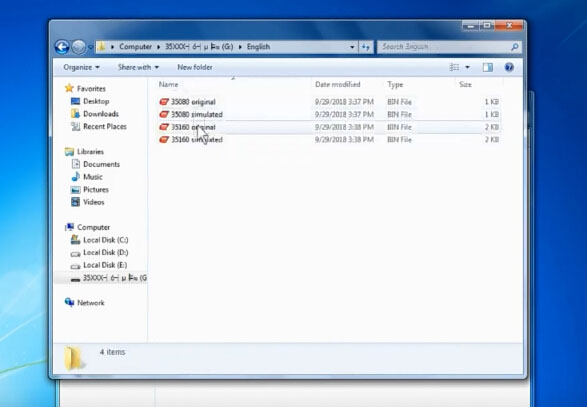Click the Forward navigation arrow
This screenshot has height=407, width=587.
79,47
